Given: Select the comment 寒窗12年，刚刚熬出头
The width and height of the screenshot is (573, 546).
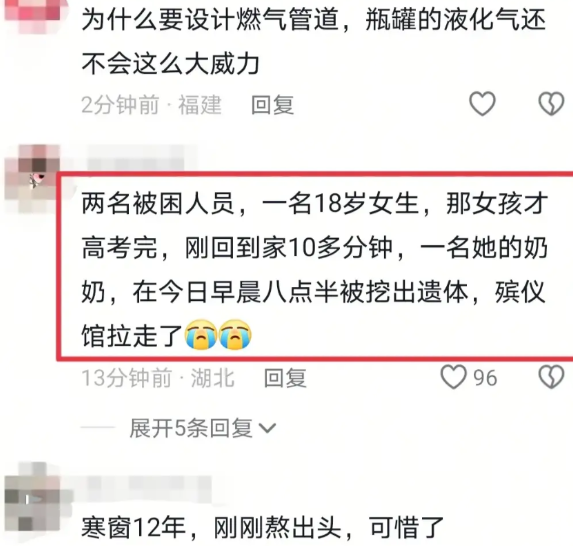Looking at the screenshot, I should coord(262,527).
